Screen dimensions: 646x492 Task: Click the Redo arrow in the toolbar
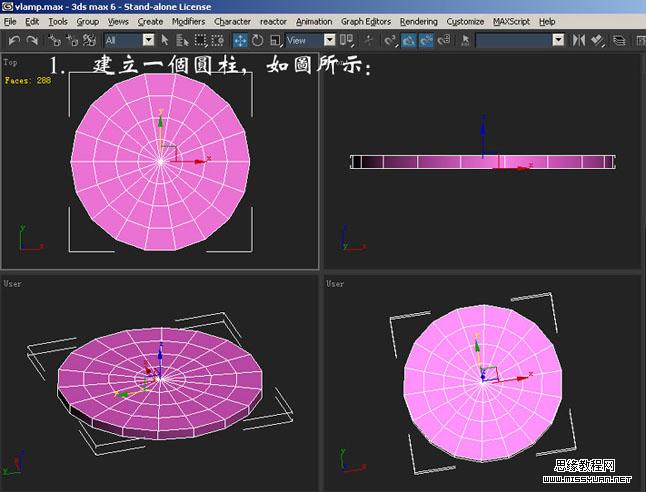[x=32, y=40]
